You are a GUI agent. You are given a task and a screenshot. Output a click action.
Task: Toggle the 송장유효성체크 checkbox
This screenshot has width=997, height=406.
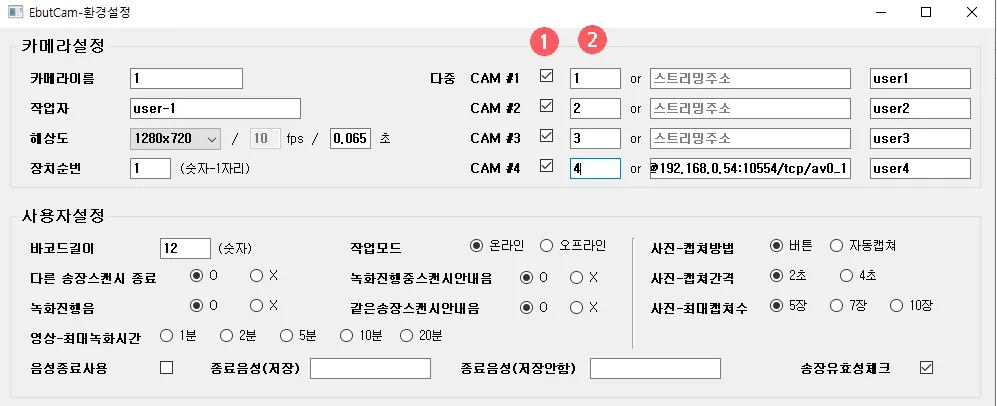click(925, 368)
